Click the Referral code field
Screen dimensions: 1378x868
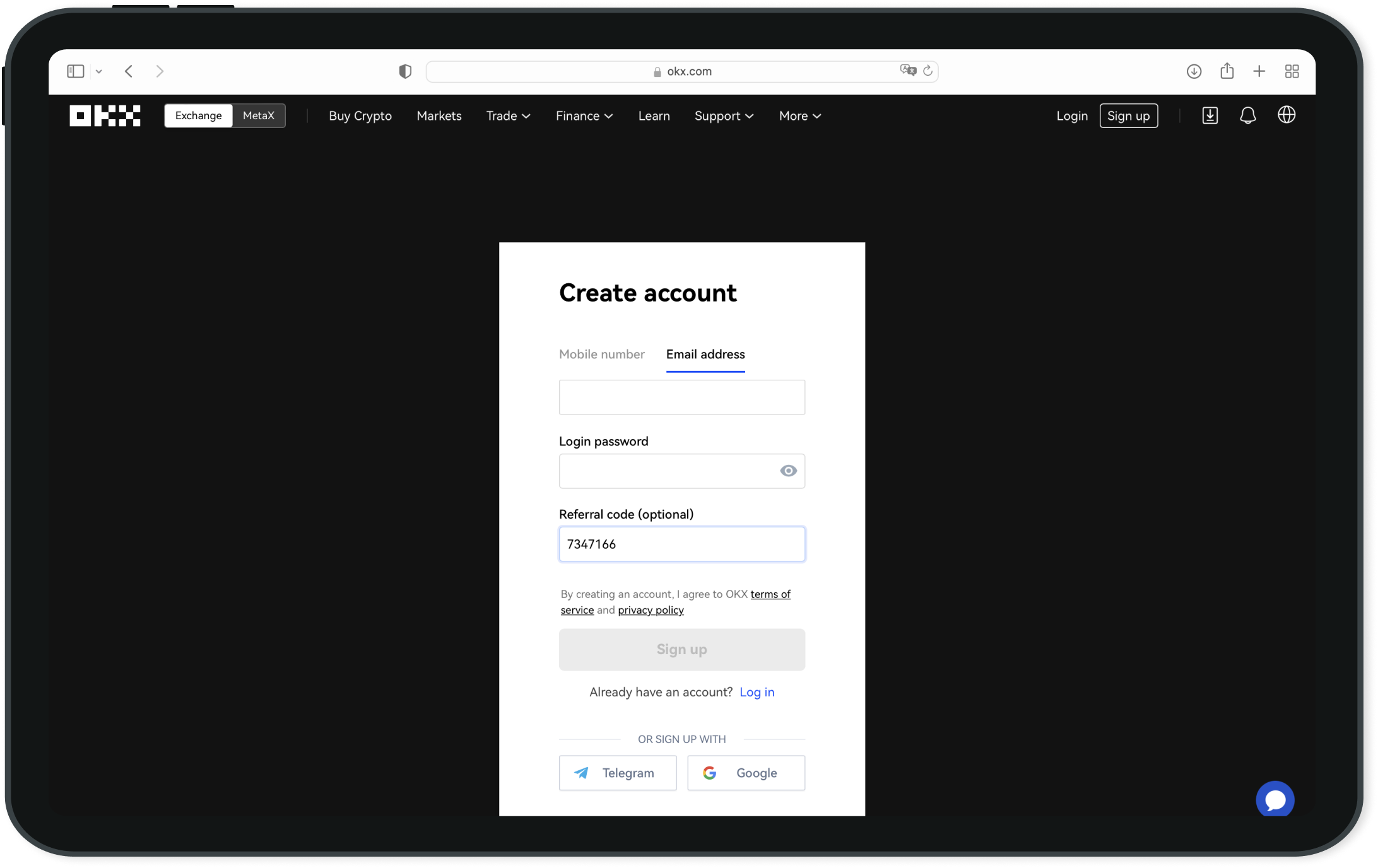682,544
